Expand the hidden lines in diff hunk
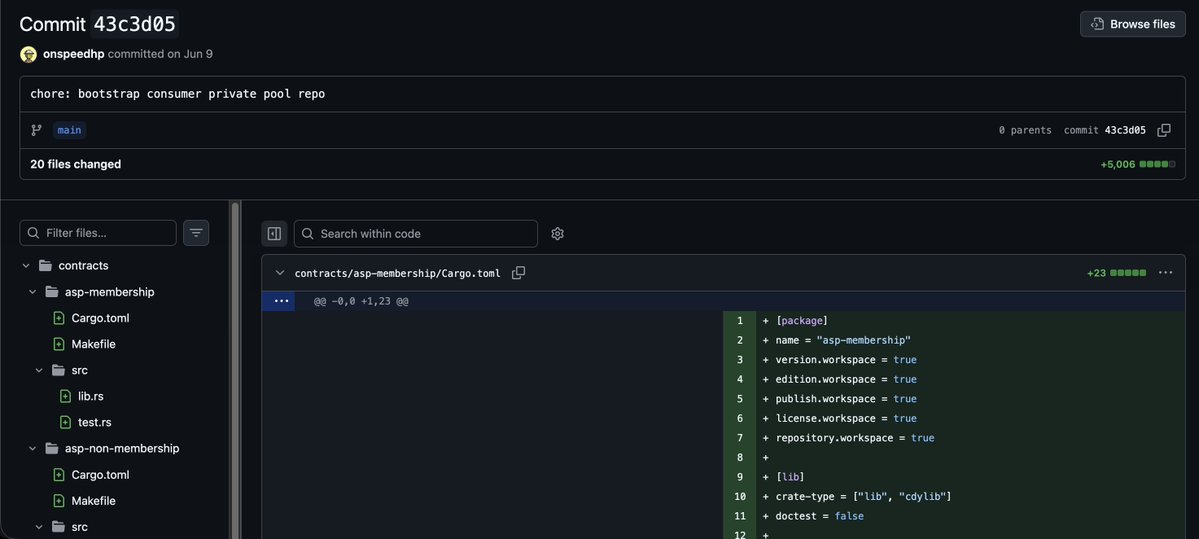Screen dimensions: 1199x539 (281, 301)
